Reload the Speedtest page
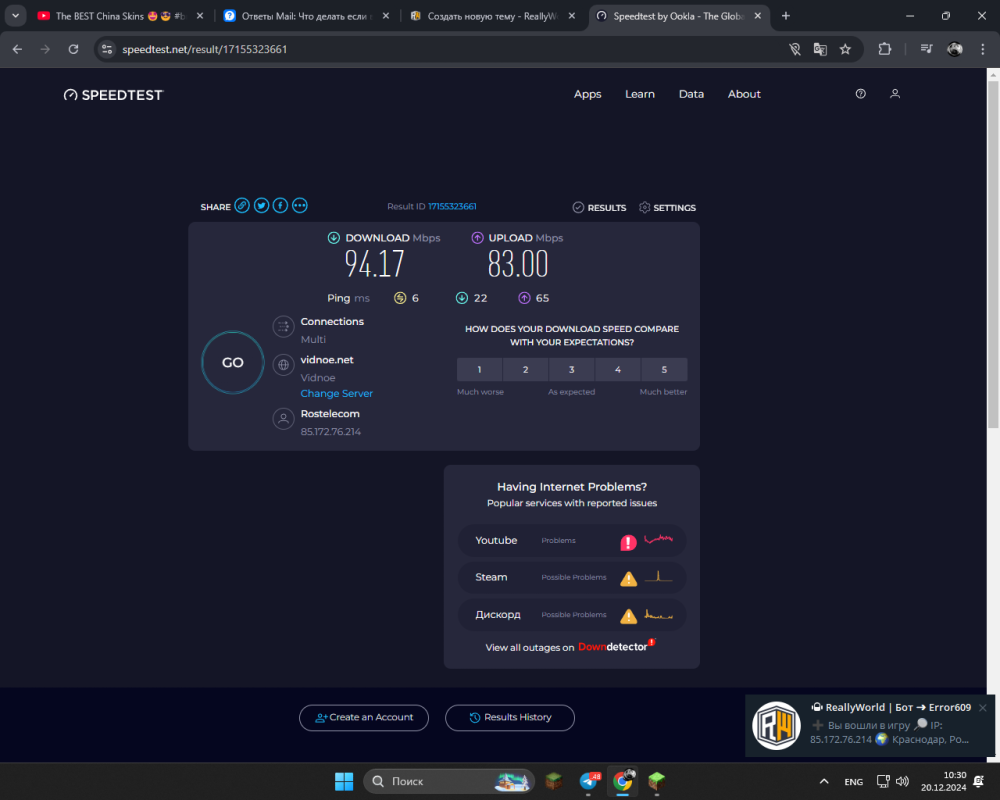This screenshot has width=1000, height=800. 73,49
